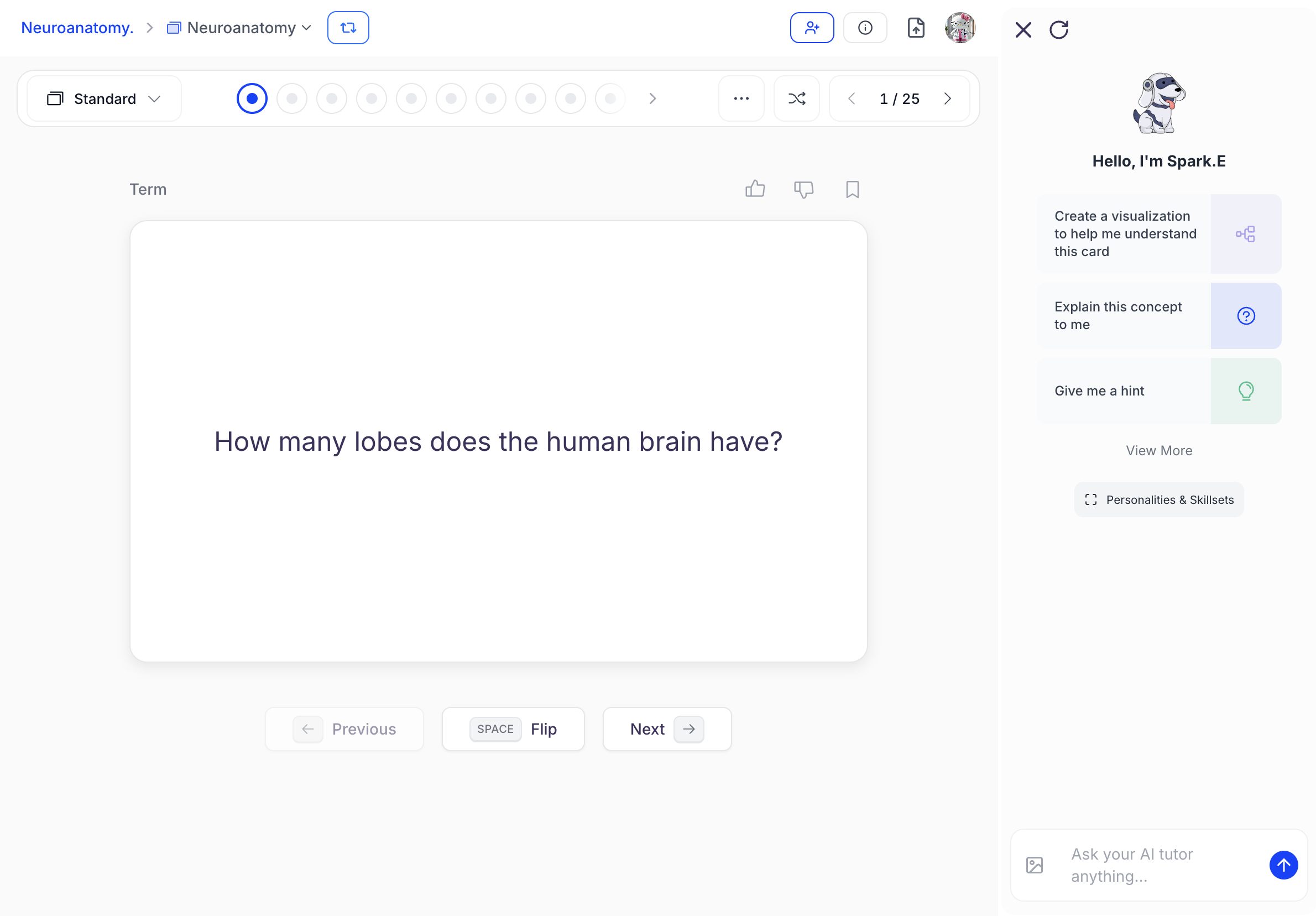Click the thumbs down icon
Viewport: 1316px width, 916px height.
pyautogui.click(x=803, y=189)
